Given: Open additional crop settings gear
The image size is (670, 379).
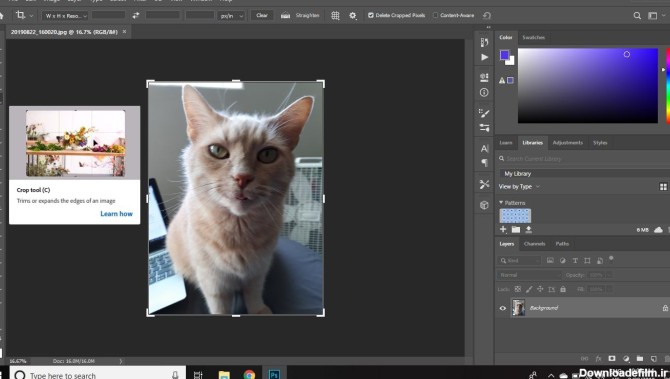Looking at the screenshot, I should [353, 16].
